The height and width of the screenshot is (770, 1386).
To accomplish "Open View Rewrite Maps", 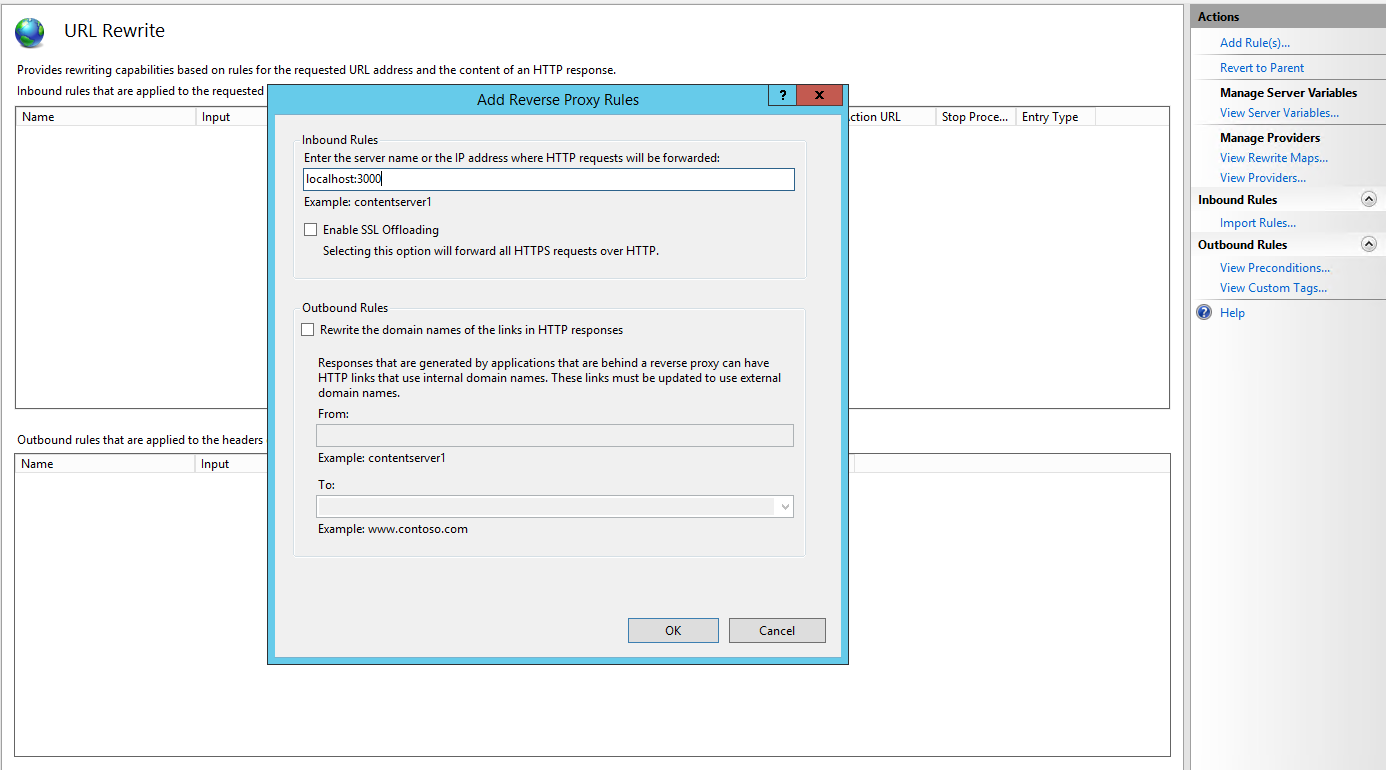I will coord(1274,157).
